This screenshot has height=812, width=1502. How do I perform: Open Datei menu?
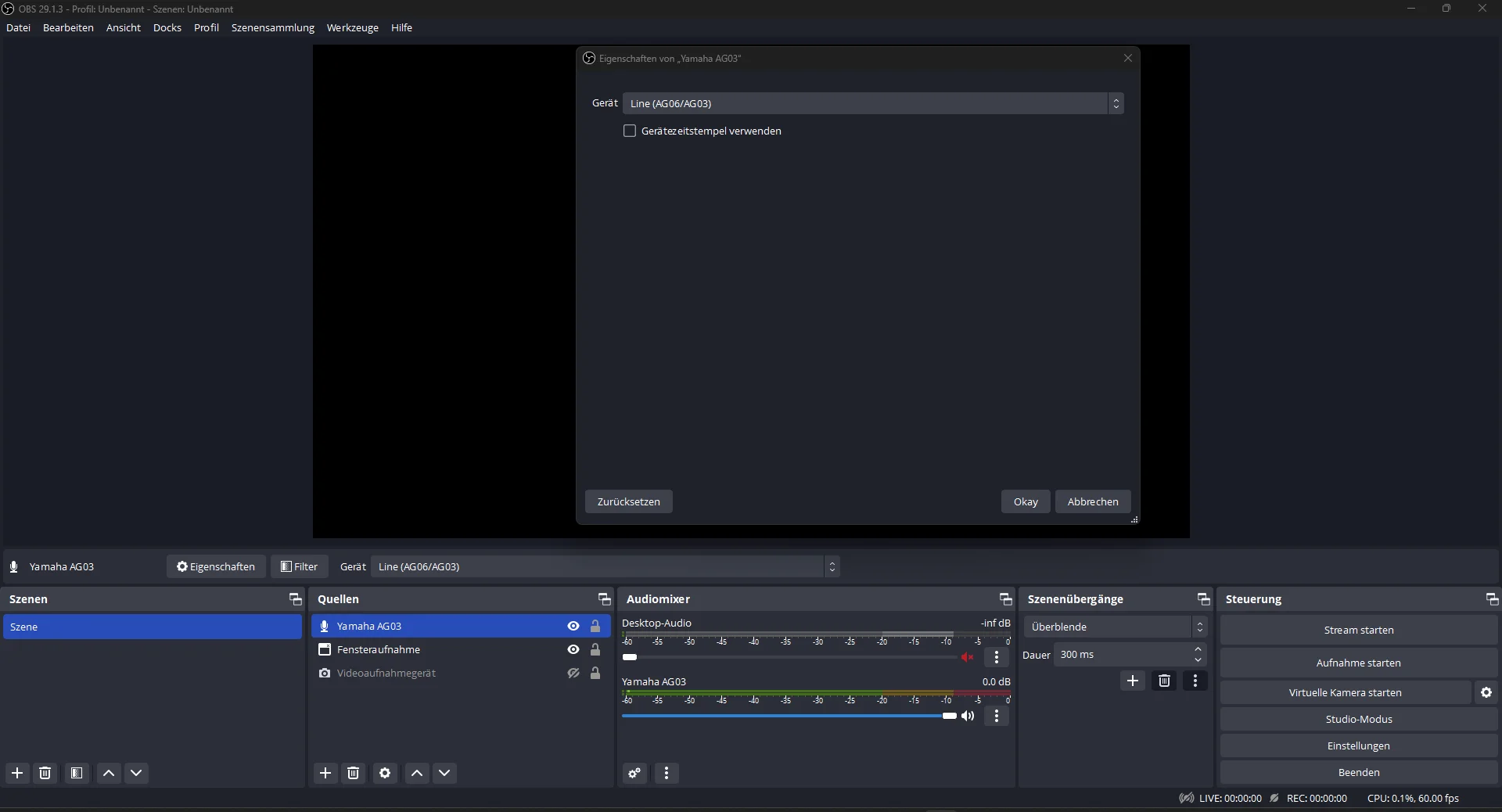[x=18, y=27]
